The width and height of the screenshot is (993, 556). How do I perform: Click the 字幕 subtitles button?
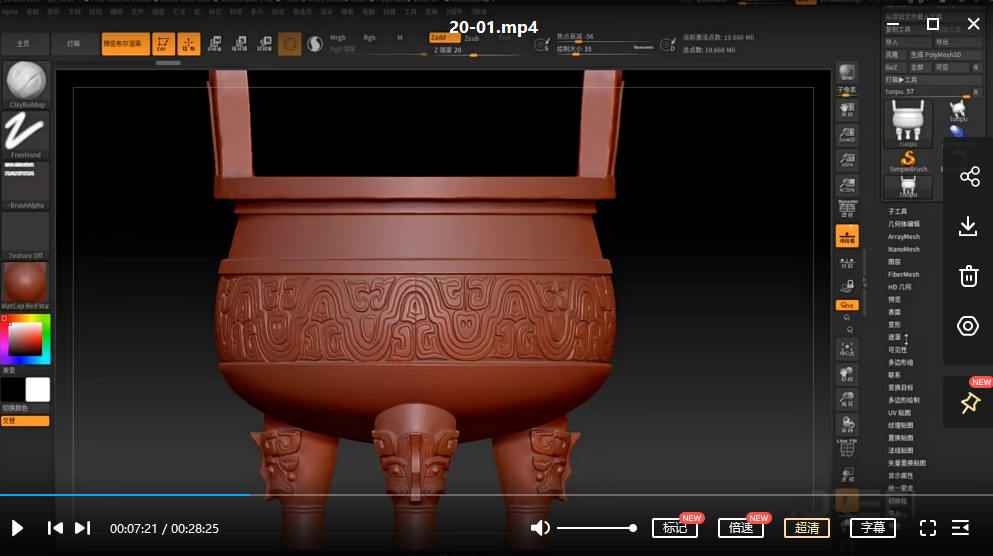coord(872,528)
